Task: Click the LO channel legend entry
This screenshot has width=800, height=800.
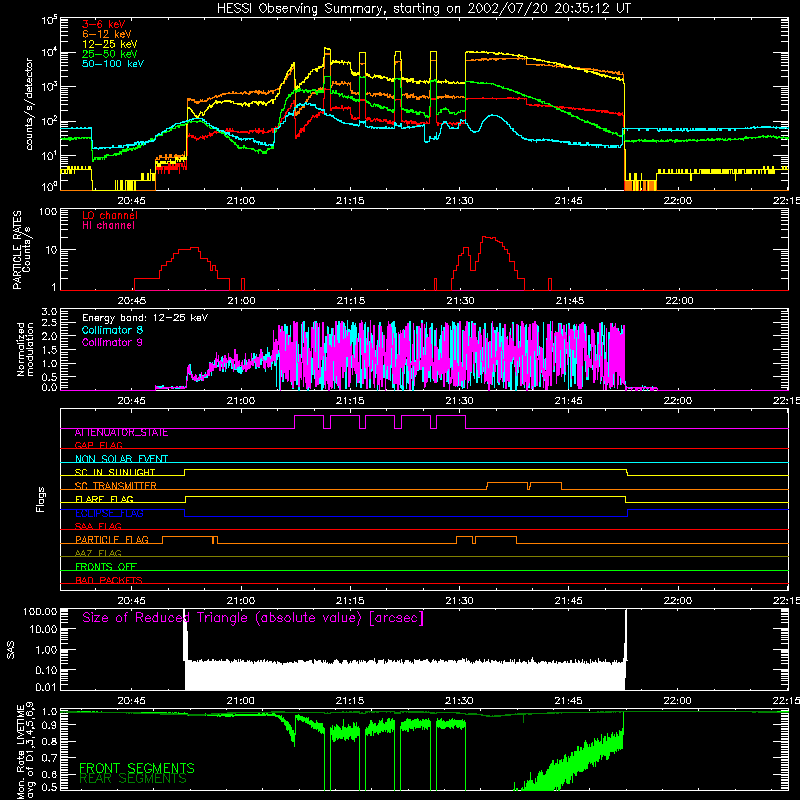Action: (x=110, y=215)
